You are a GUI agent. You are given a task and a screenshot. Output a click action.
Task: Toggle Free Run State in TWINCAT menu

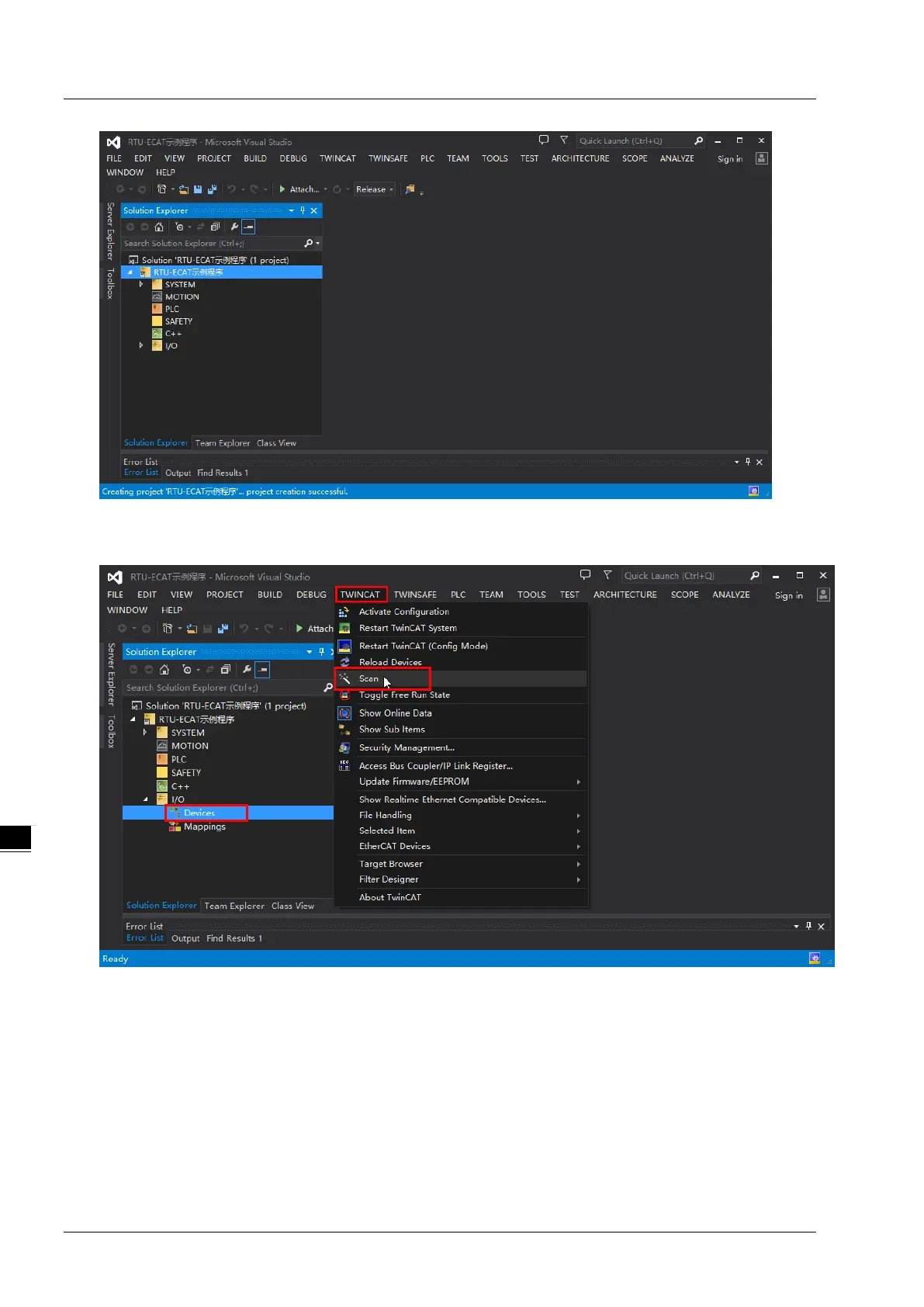(x=404, y=695)
